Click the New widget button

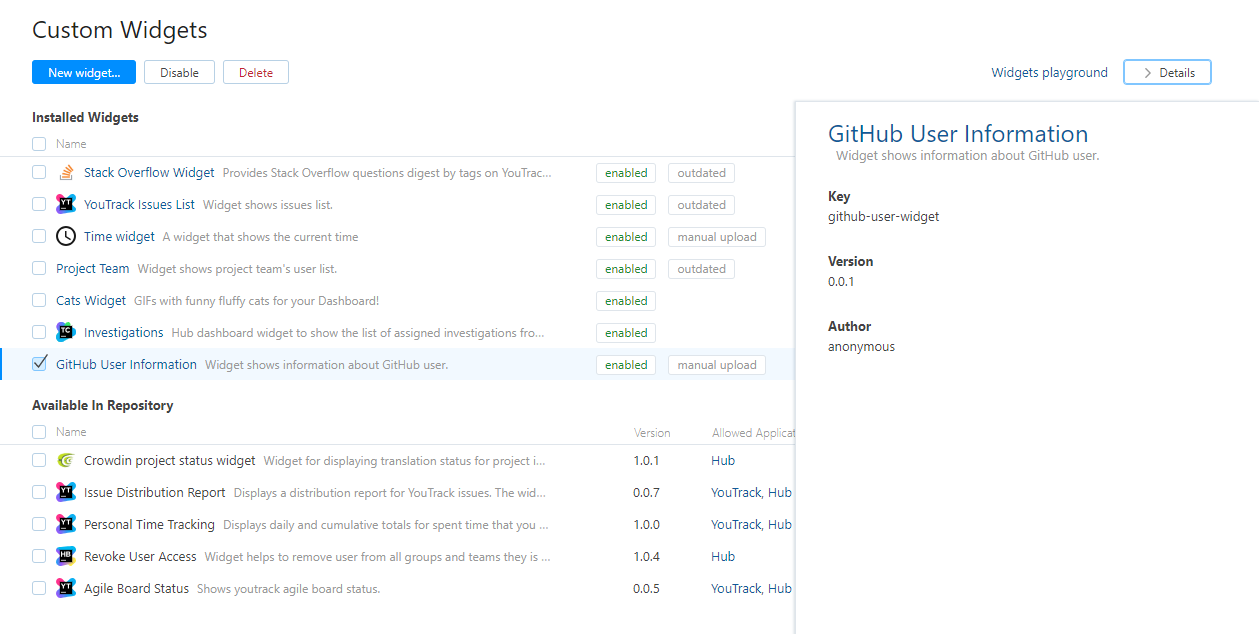coord(84,72)
